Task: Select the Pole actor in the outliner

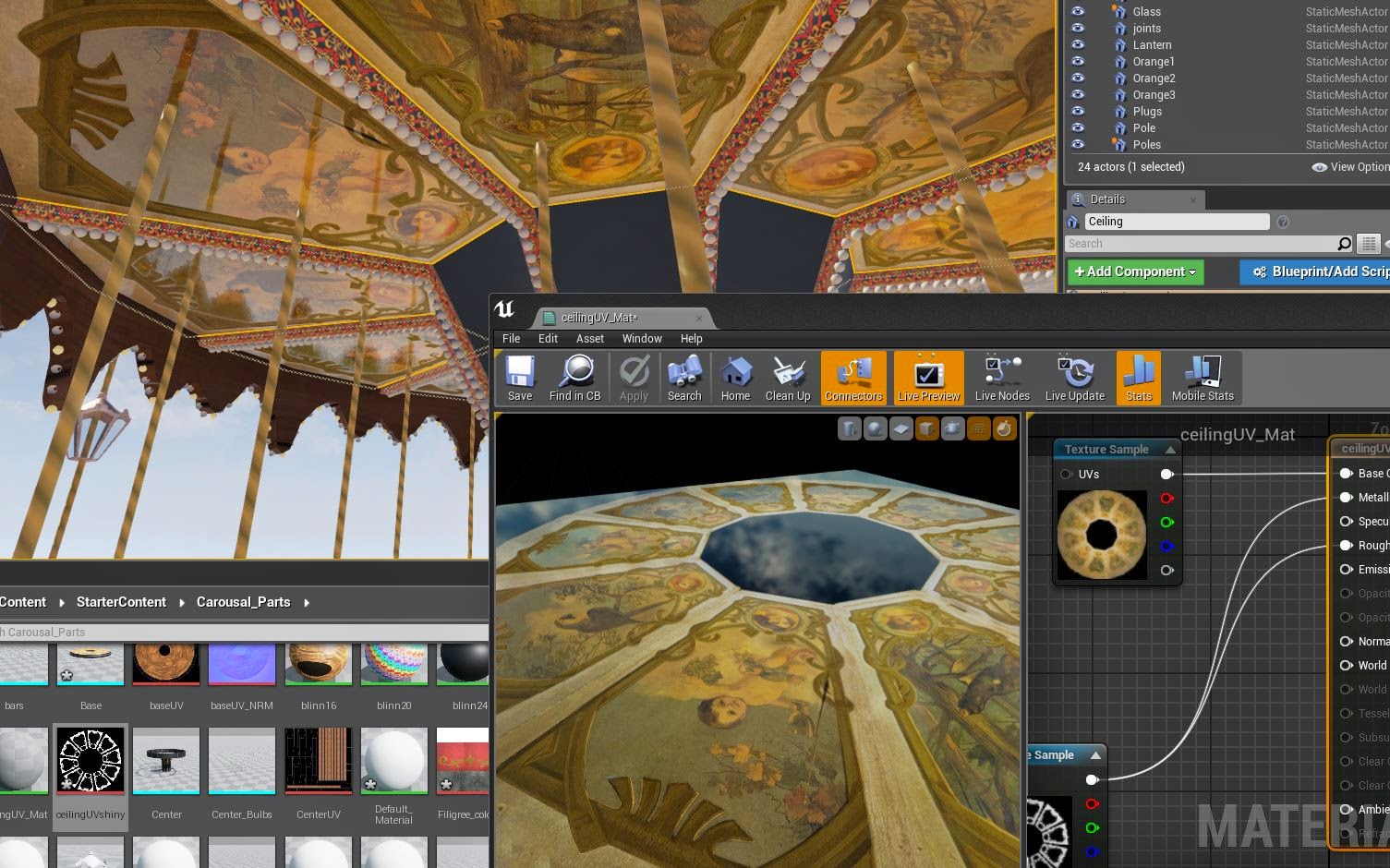Action: tap(1228, 128)
